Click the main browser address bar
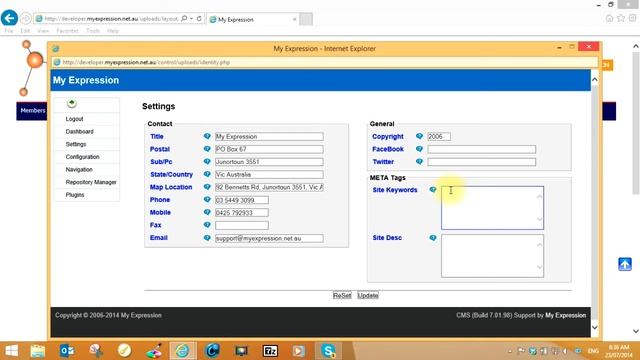 (111, 18)
